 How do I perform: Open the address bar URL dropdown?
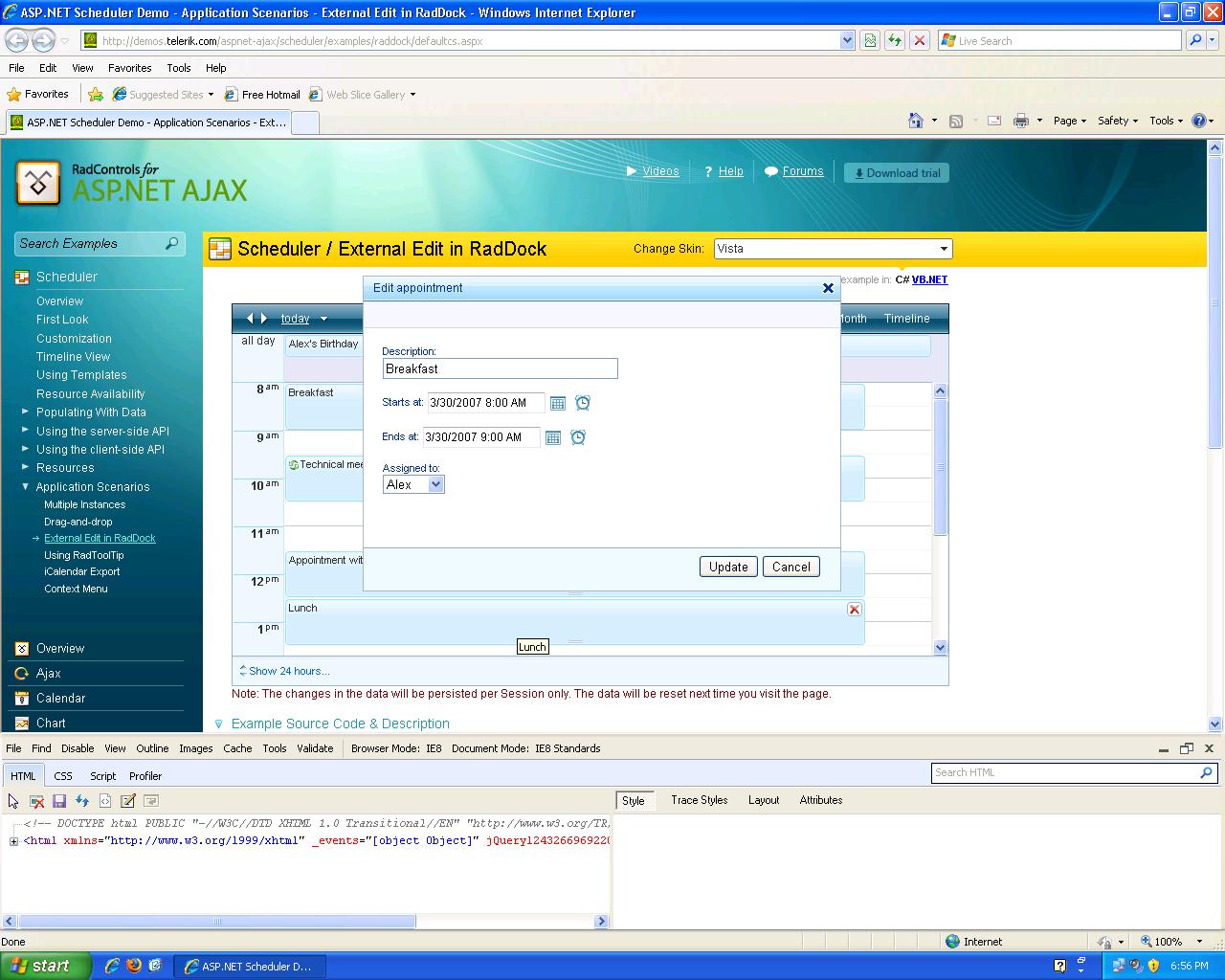click(x=847, y=40)
